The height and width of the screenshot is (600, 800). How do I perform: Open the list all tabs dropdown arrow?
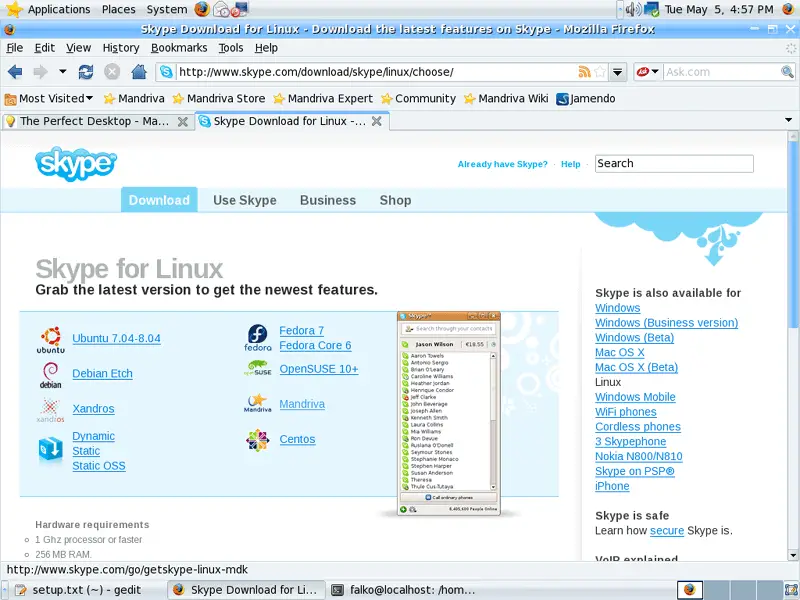788,120
